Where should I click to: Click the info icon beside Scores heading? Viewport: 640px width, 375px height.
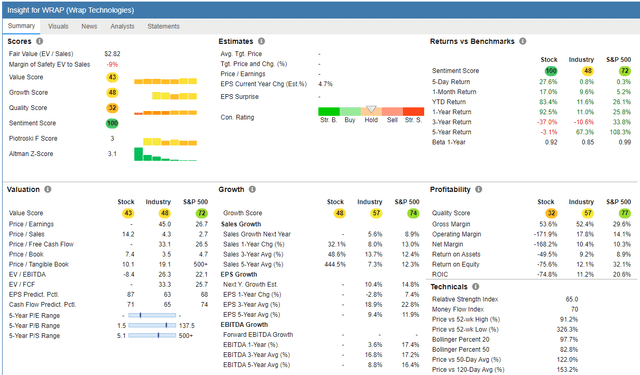(40, 41)
